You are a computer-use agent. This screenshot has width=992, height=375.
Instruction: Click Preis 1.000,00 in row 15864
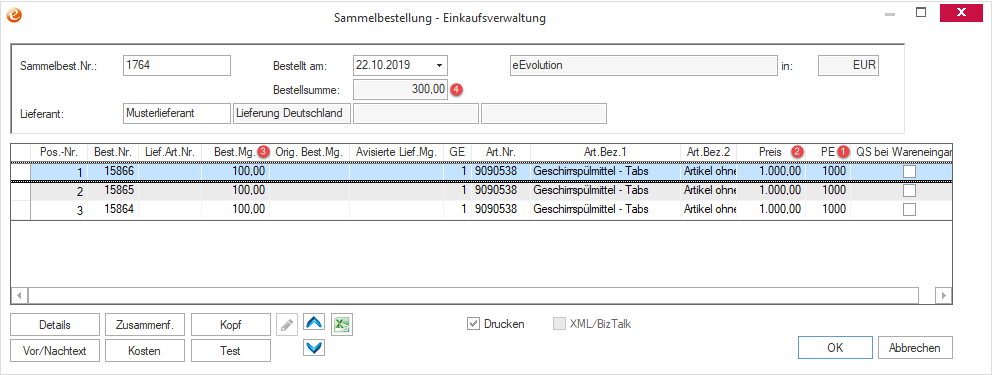(771, 209)
